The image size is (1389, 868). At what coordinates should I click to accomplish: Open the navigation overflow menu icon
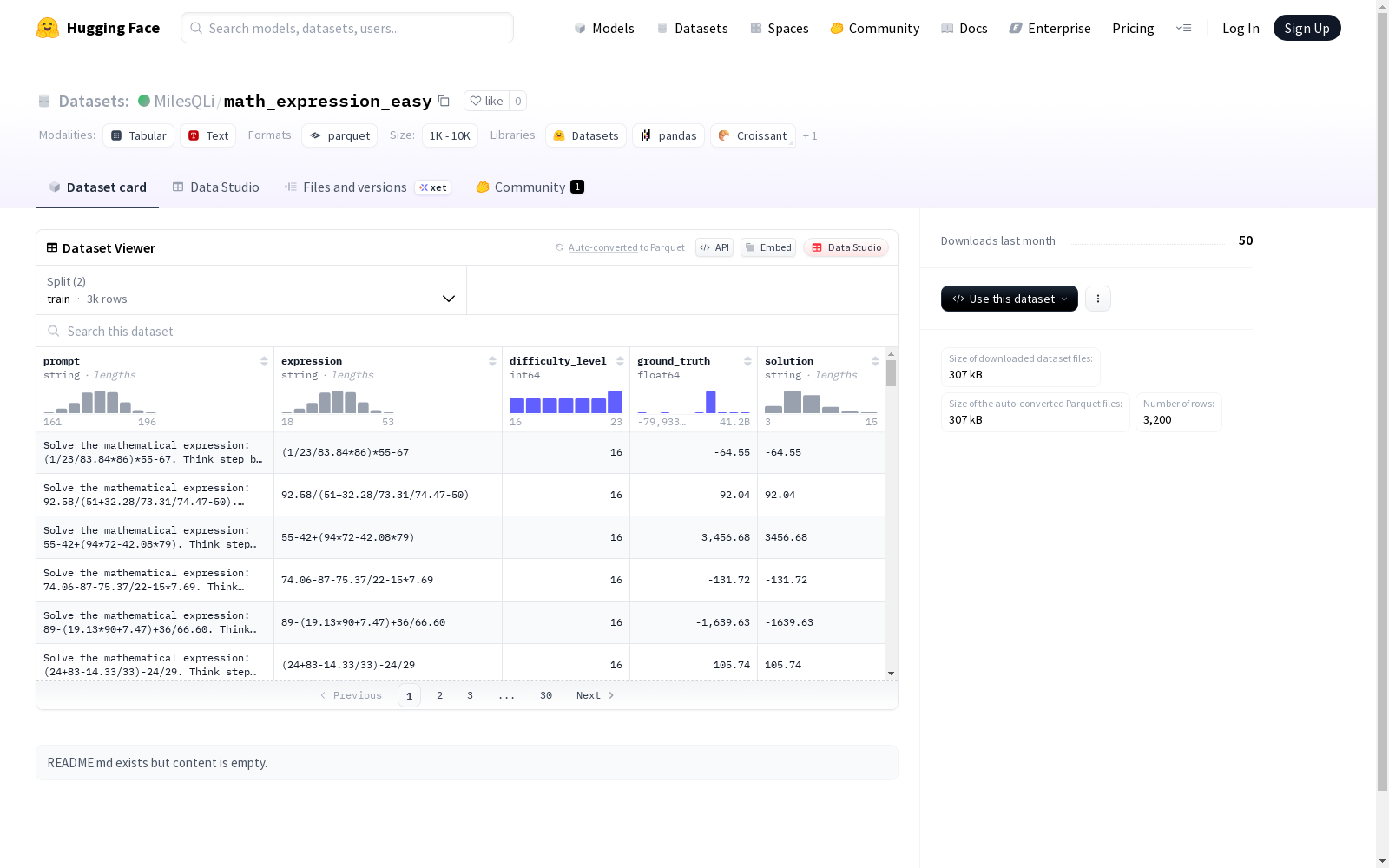[1183, 28]
